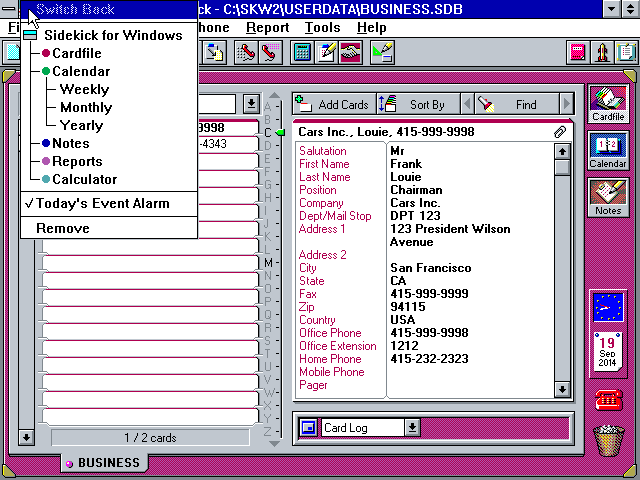Click the rocket launcher toolbar icon
640x480 pixels.
click(602, 52)
